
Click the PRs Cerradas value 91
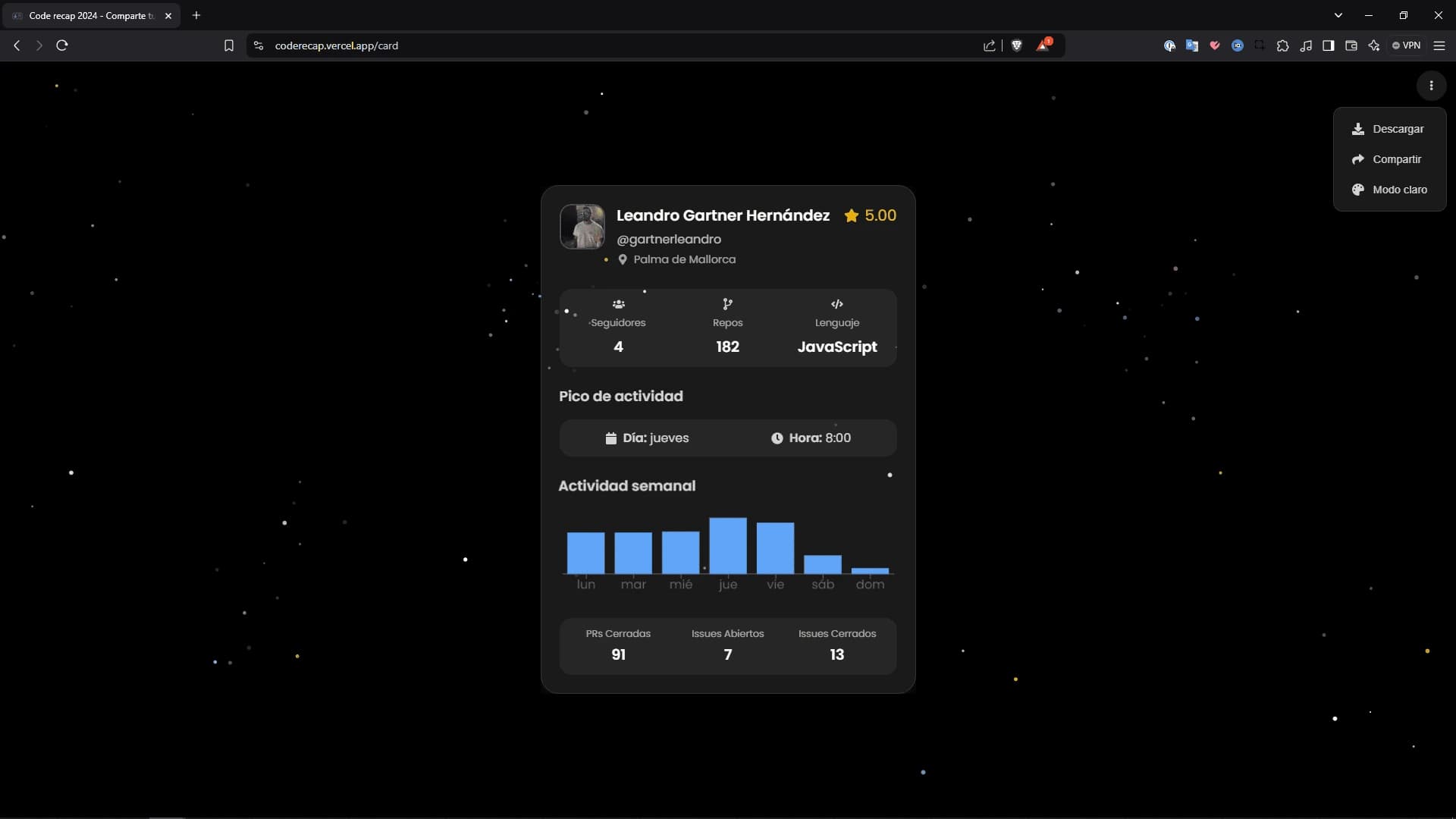pyautogui.click(x=618, y=654)
